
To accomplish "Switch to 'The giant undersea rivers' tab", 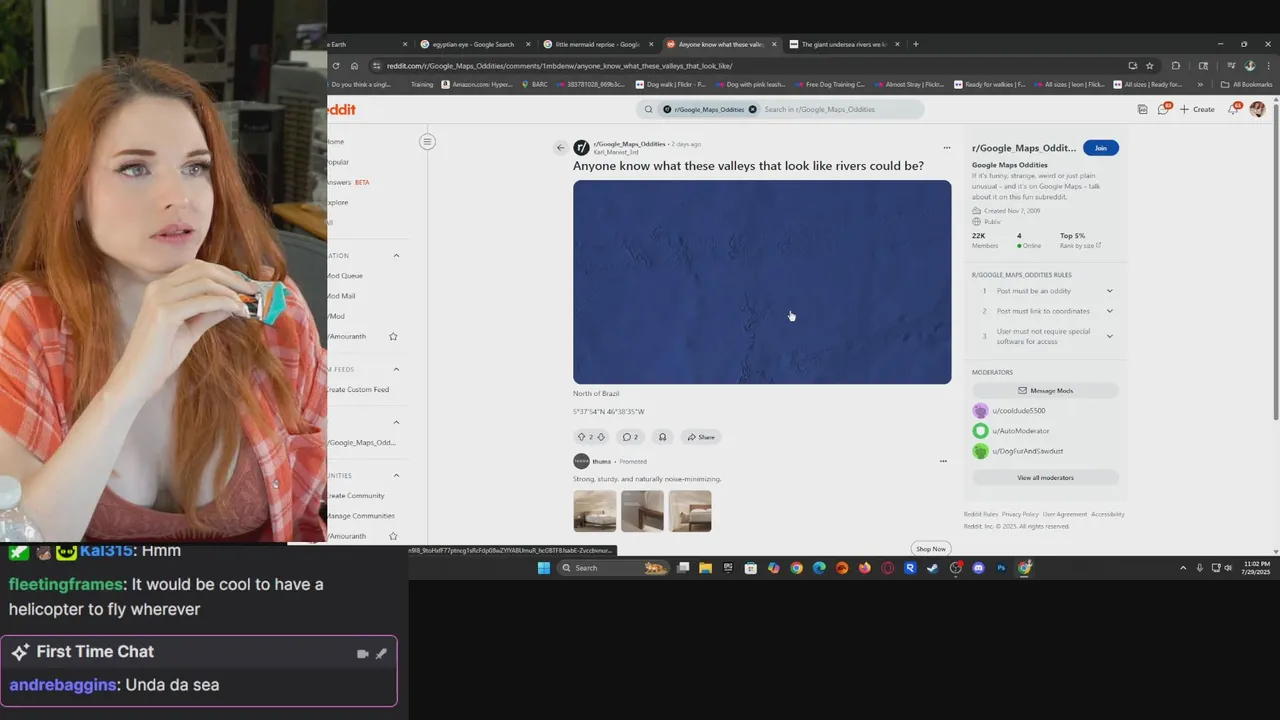I will [x=843, y=44].
